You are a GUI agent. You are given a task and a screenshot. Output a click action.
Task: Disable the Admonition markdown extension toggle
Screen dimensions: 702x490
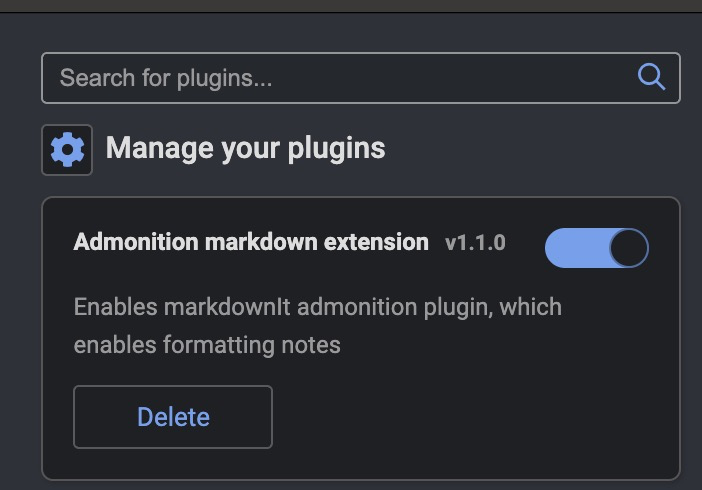click(x=596, y=248)
